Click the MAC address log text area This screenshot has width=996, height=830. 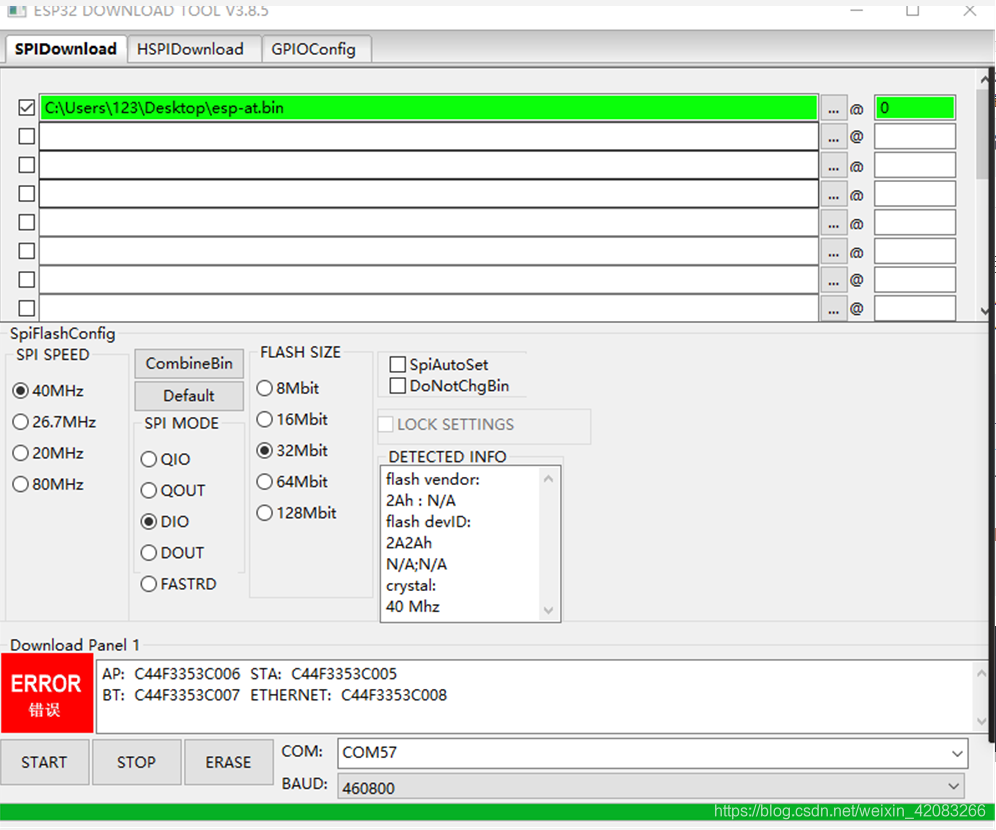tap(534, 695)
